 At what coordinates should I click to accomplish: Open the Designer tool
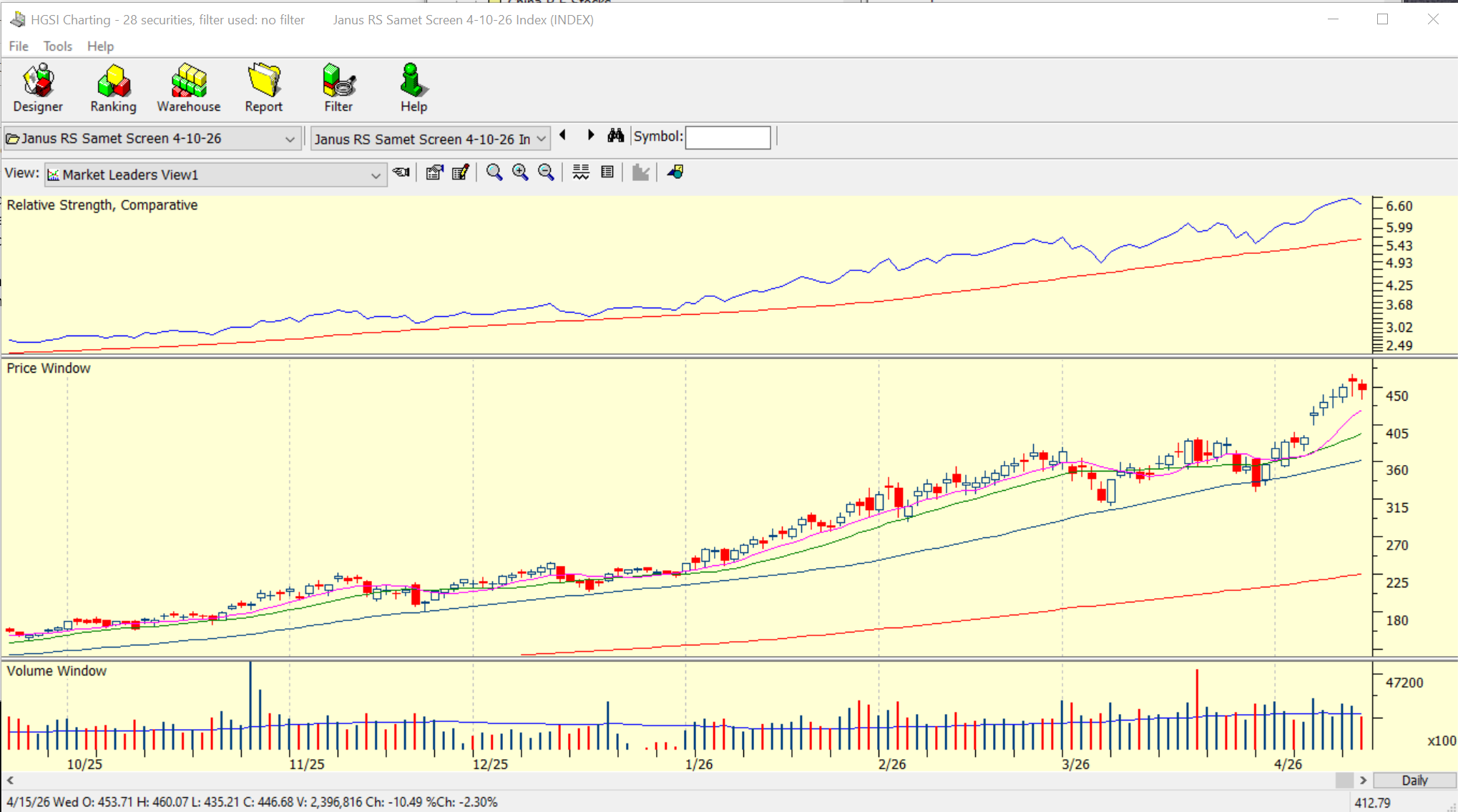38,88
